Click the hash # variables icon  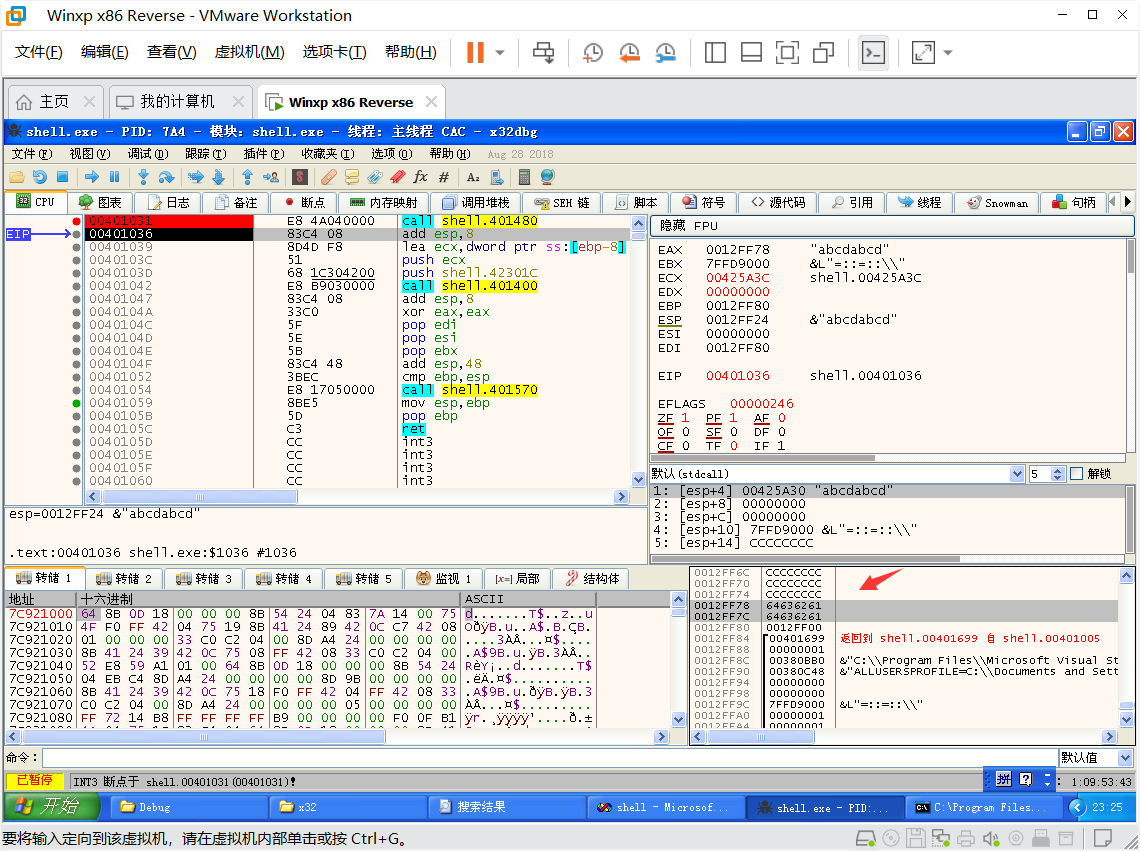tap(443, 177)
